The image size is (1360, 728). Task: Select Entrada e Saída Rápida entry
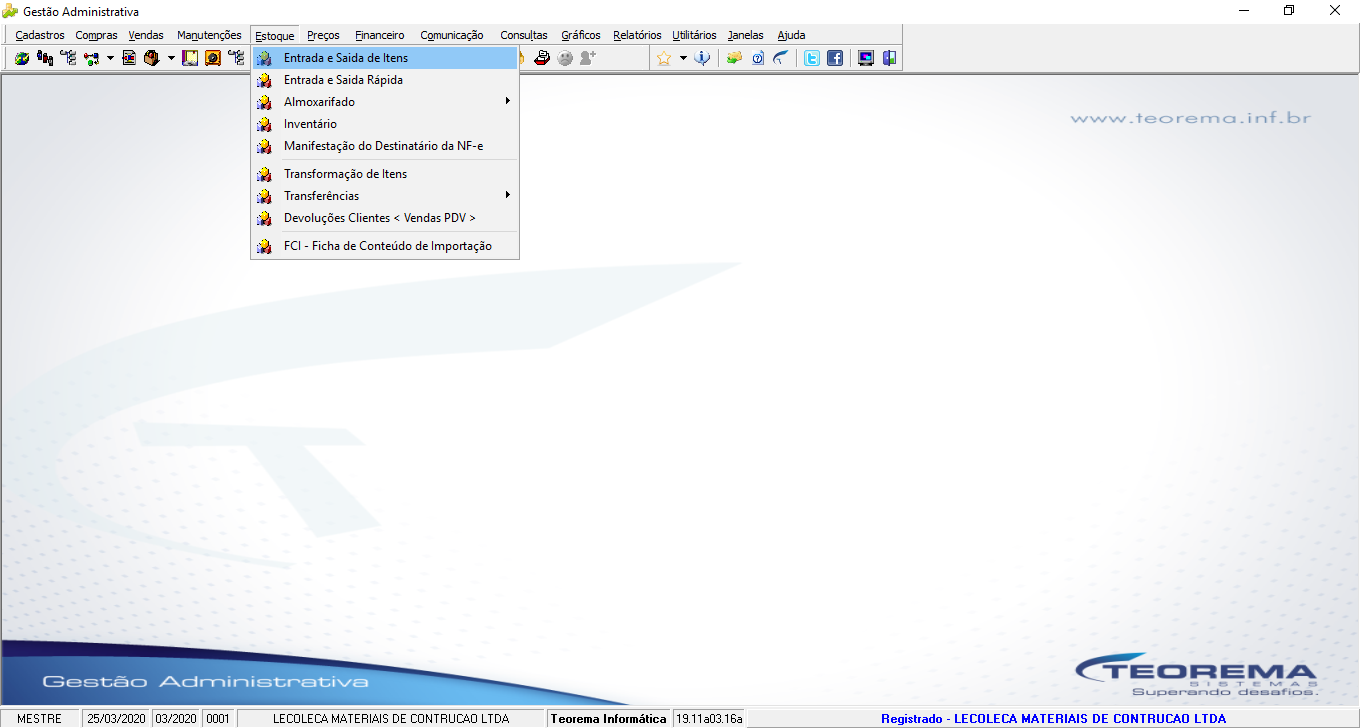coord(385,80)
